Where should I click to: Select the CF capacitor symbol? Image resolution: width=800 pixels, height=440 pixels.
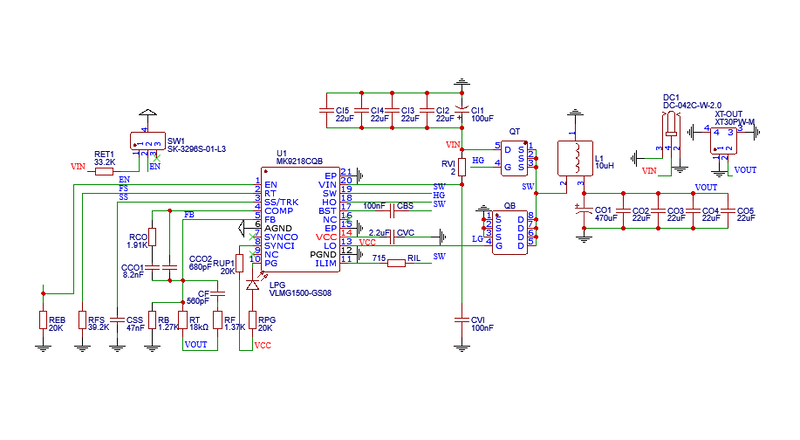click(x=217, y=294)
